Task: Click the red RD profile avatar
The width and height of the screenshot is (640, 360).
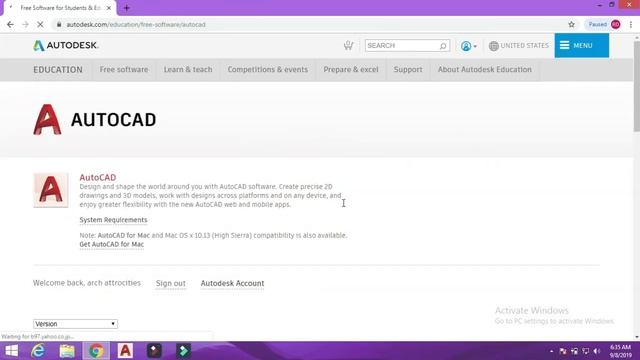Action: (616, 24)
